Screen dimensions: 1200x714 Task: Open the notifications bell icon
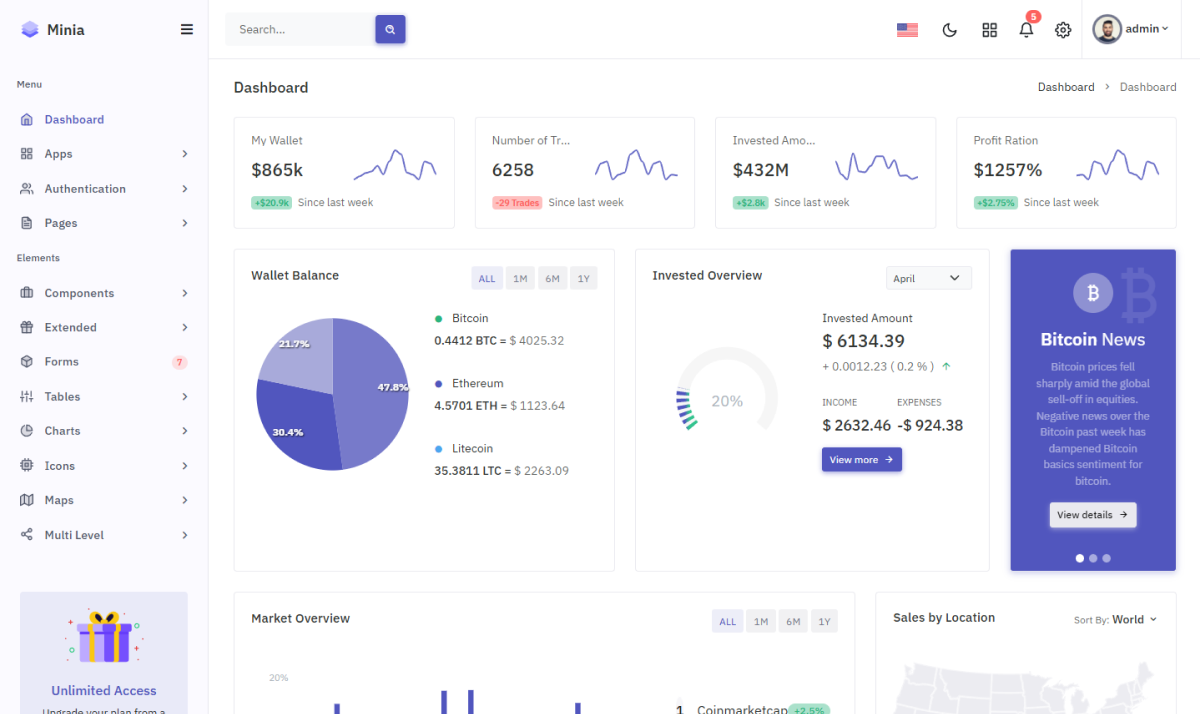click(1026, 30)
